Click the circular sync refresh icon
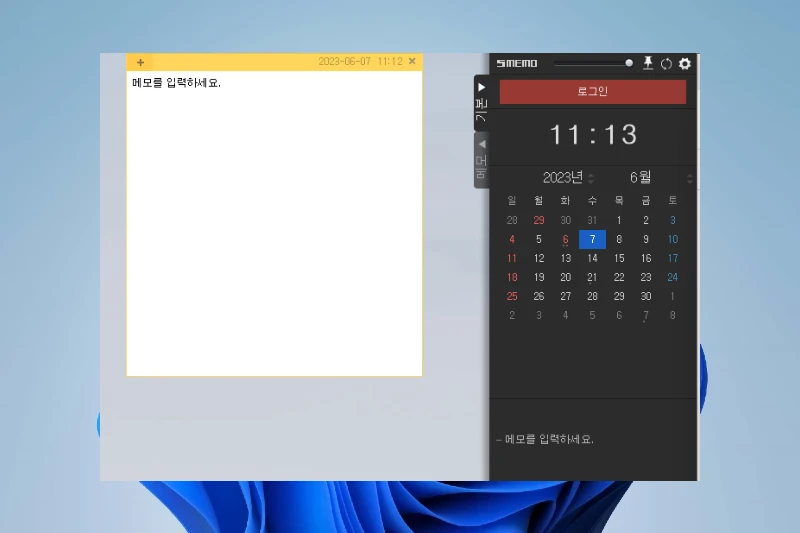This screenshot has width=800, height=533. 666,64
